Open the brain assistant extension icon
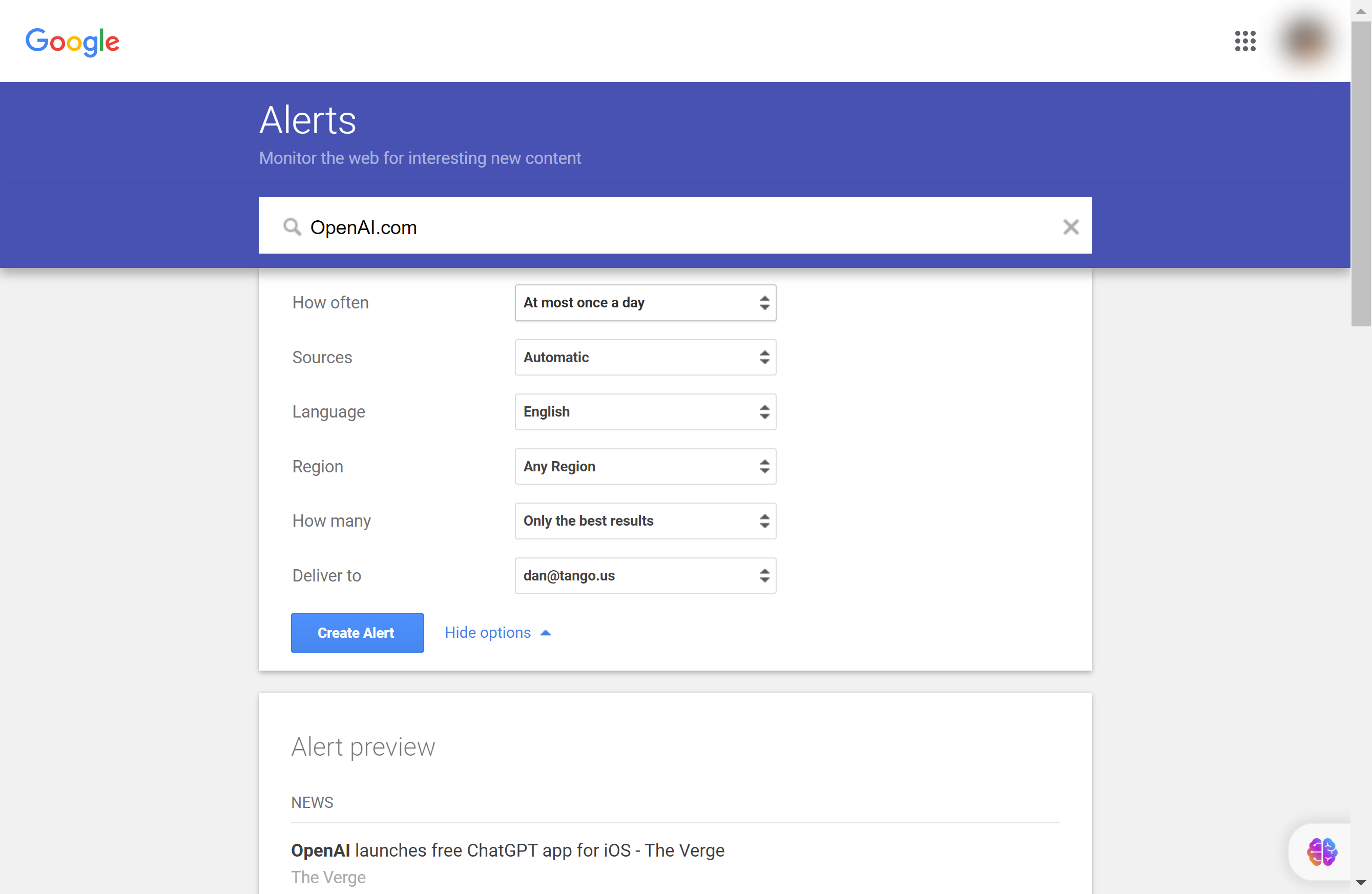1372x894 pixels. 1322,852
